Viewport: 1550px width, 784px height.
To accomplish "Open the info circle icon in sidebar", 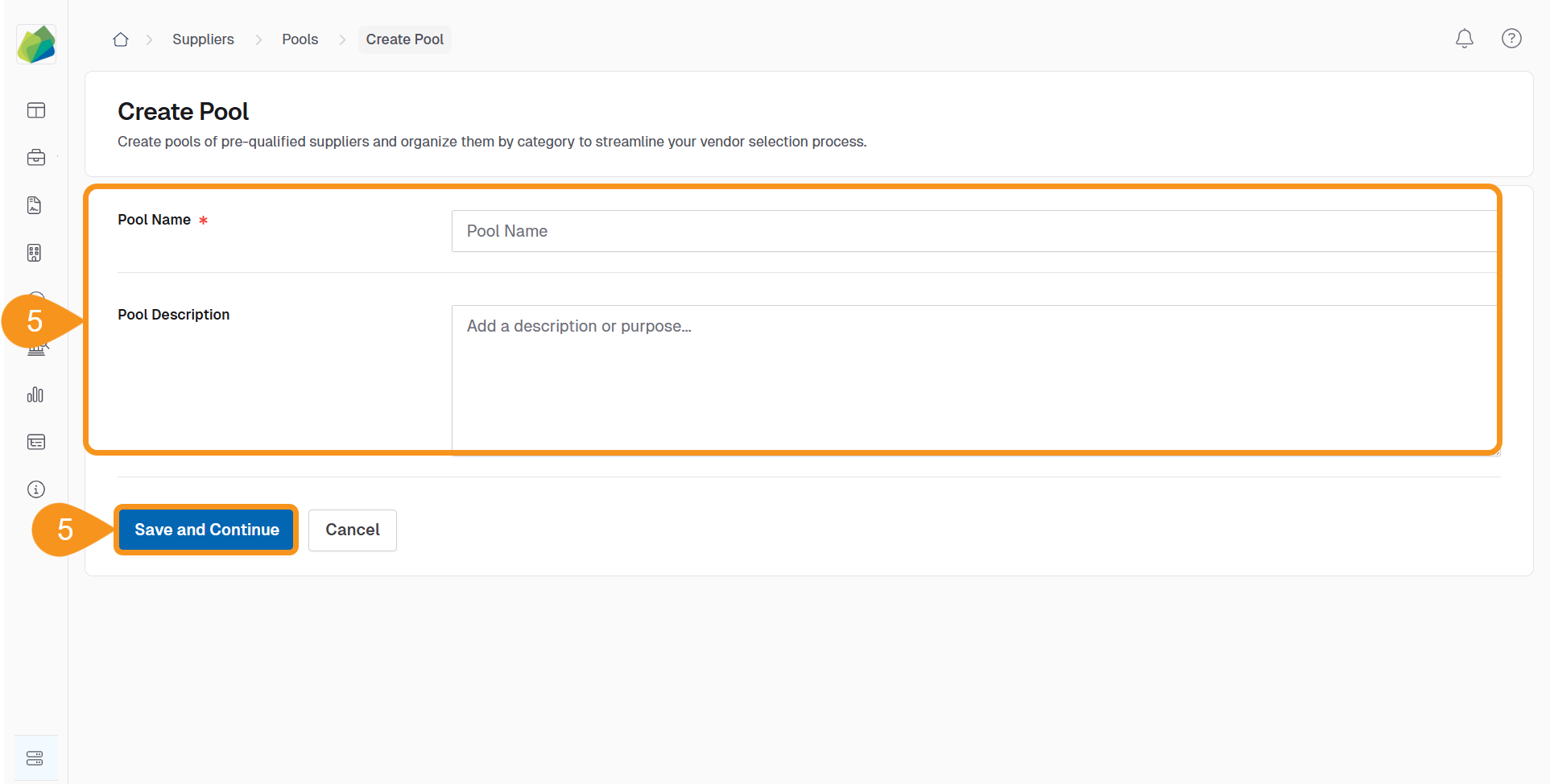I will click(36, 489).
